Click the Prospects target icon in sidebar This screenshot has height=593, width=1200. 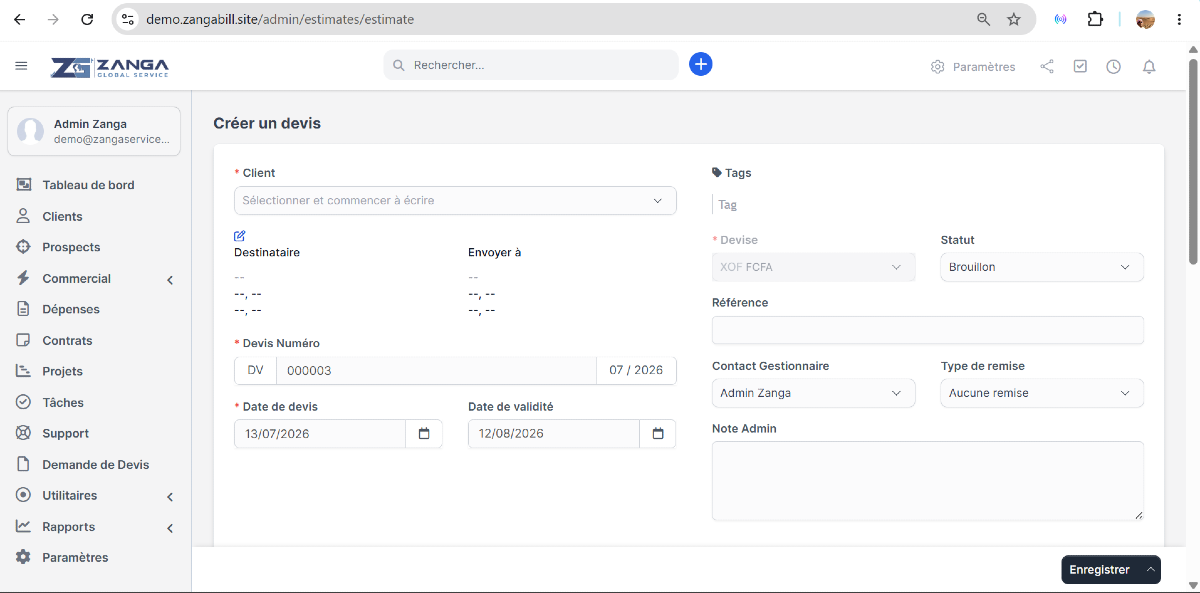[23, 247]
